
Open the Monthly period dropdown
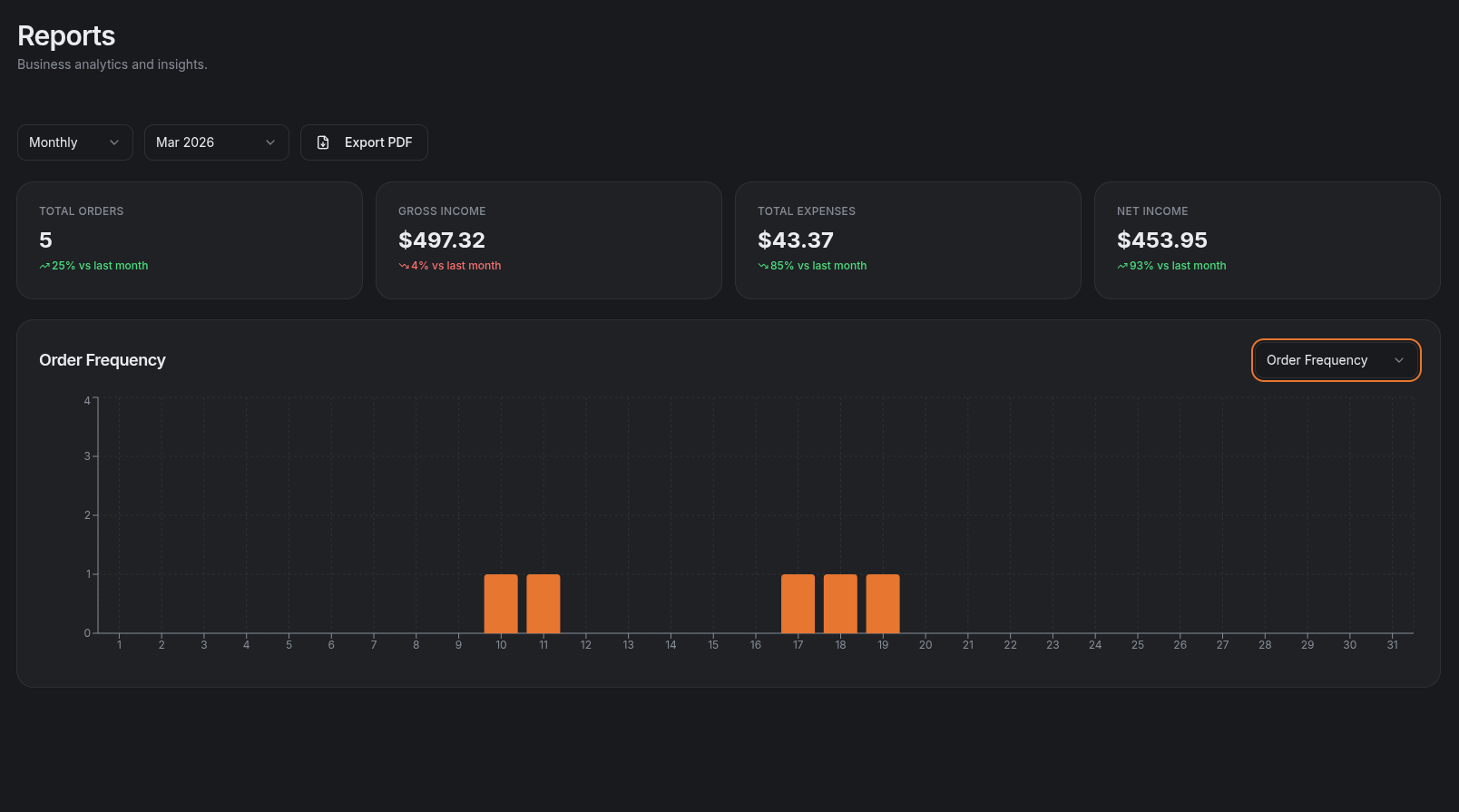[x=74, y=142]
